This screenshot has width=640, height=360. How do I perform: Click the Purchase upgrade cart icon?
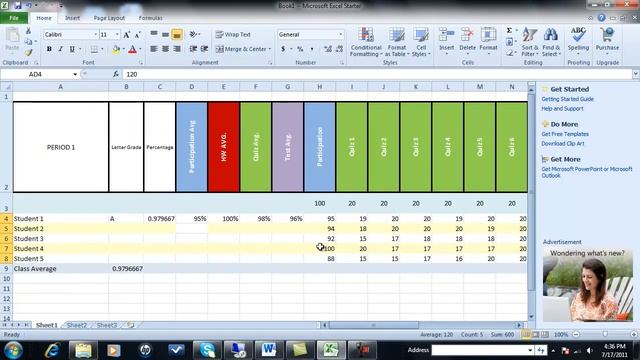[x=607, y=40]
